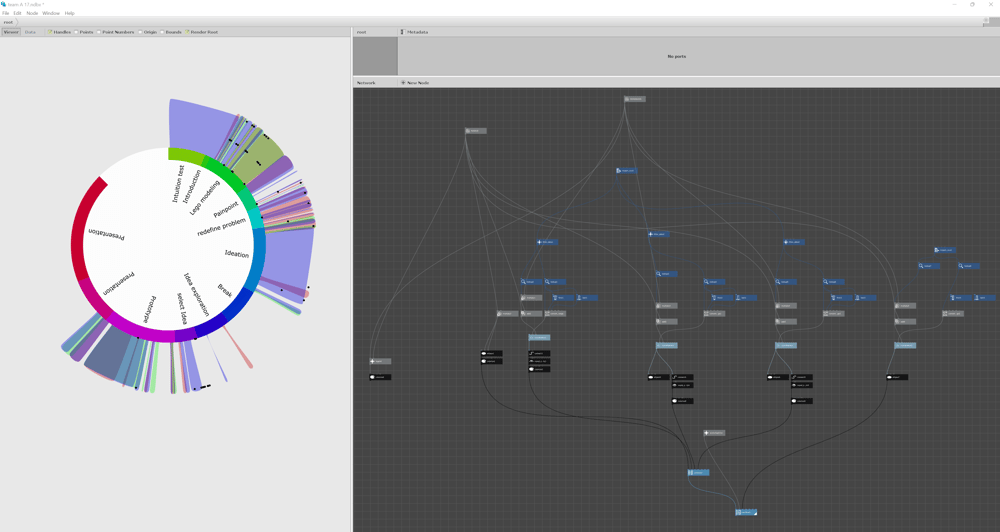The image size is (1000, 532).
Task: Switch to the Data tab
Action: (x=30, y=32)
